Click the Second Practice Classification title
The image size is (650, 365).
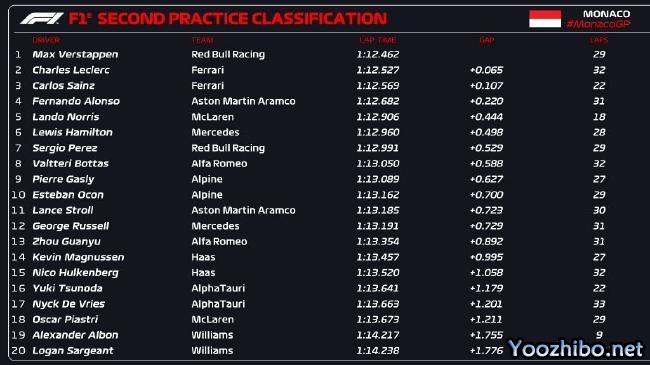(242, 19)
